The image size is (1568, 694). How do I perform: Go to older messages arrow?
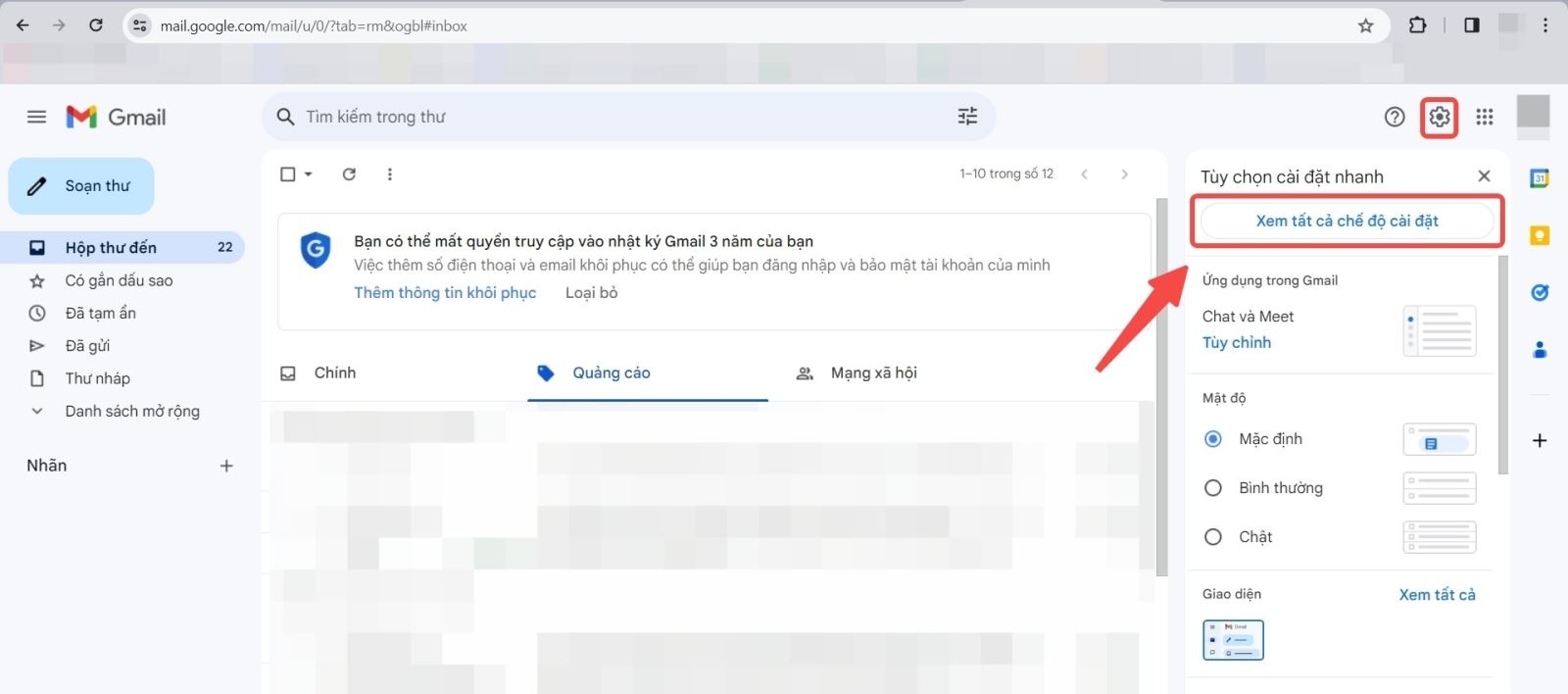[x=1124, y=173]
